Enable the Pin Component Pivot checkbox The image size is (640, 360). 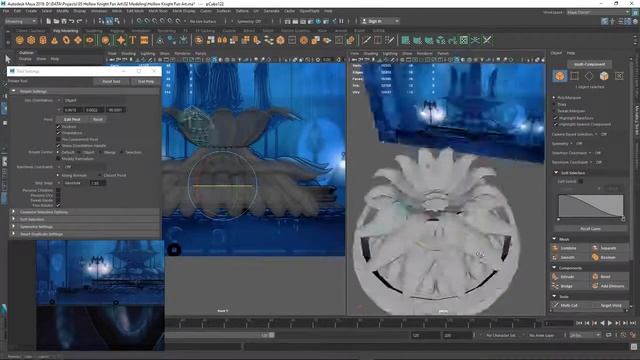tap(58, 139)
